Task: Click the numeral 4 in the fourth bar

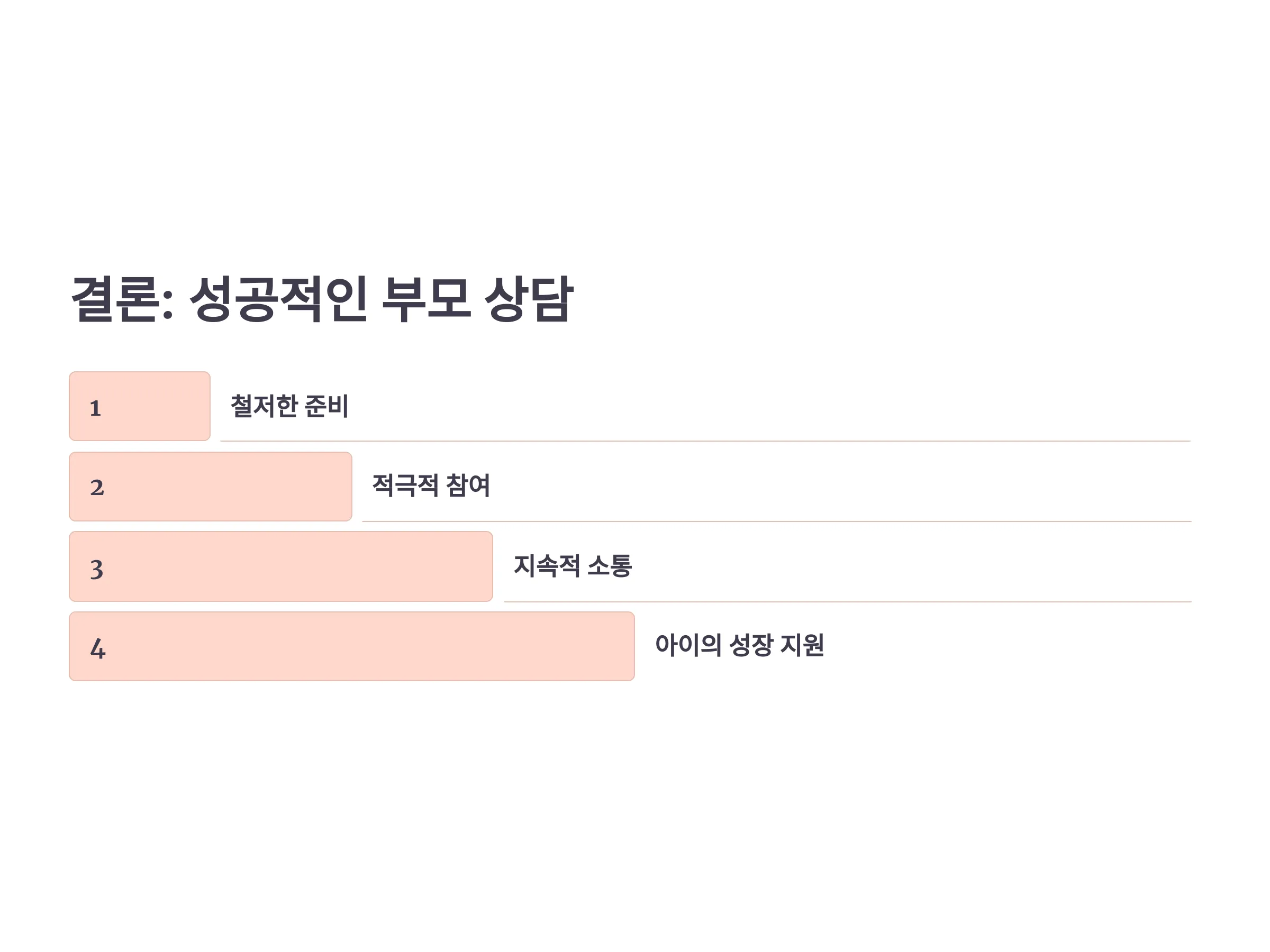Action: coord(97,648)
